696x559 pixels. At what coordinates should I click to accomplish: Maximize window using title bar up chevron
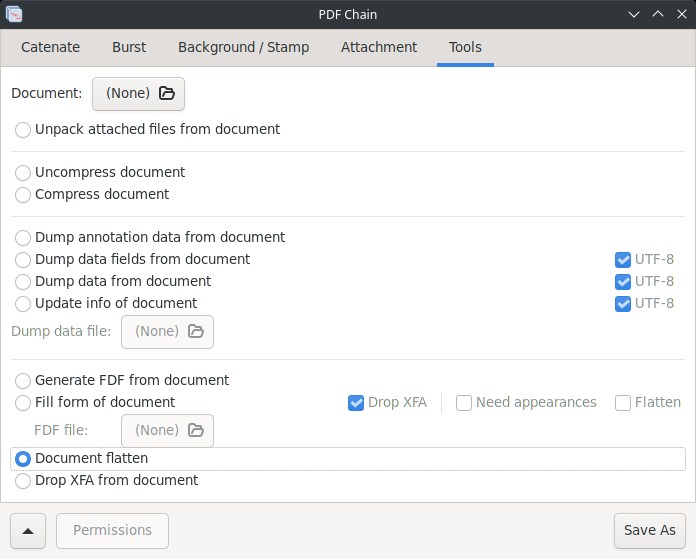658,14
